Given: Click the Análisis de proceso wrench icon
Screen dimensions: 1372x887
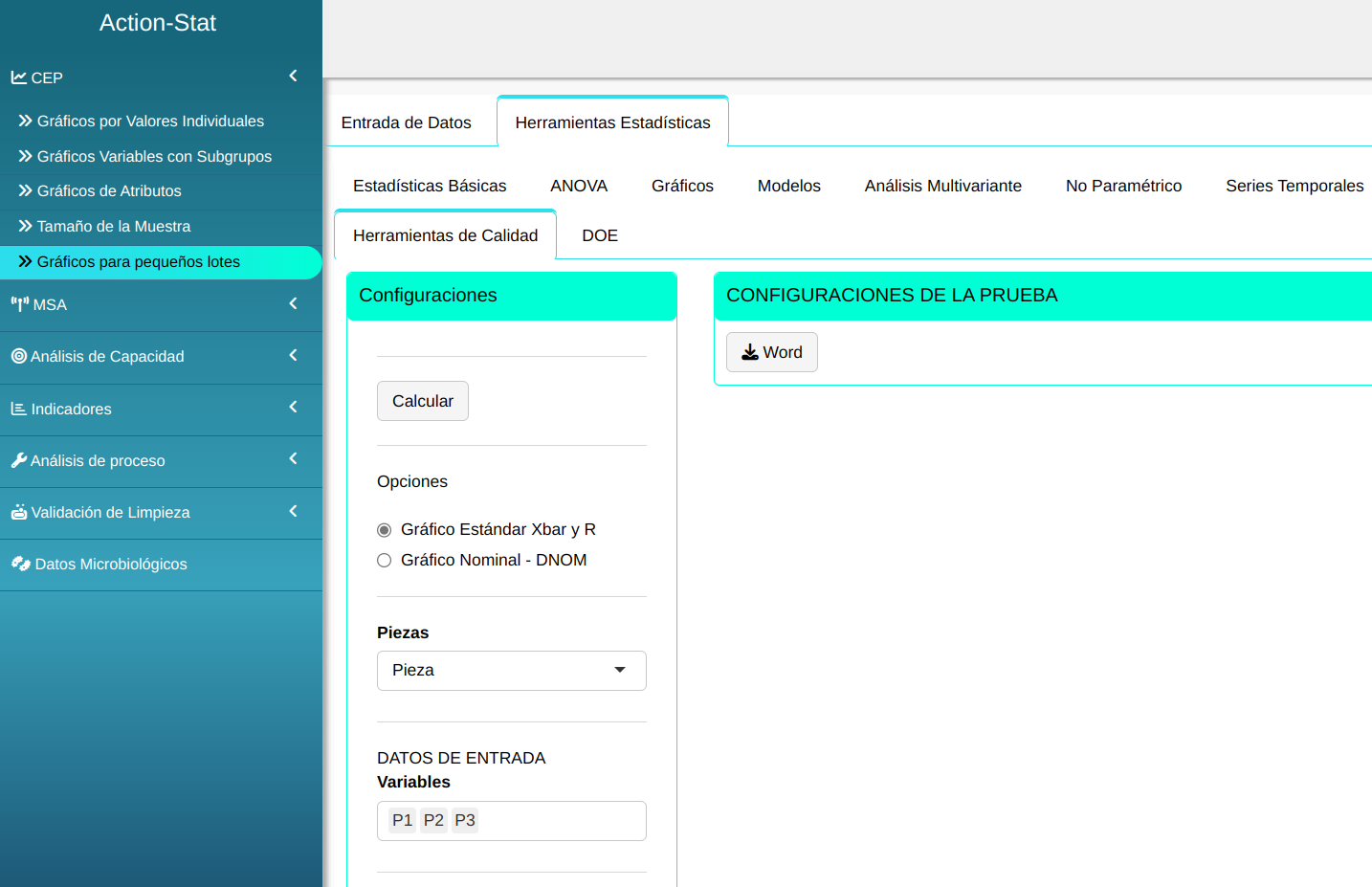Looking at the screenshot, I should coord(19,460).
